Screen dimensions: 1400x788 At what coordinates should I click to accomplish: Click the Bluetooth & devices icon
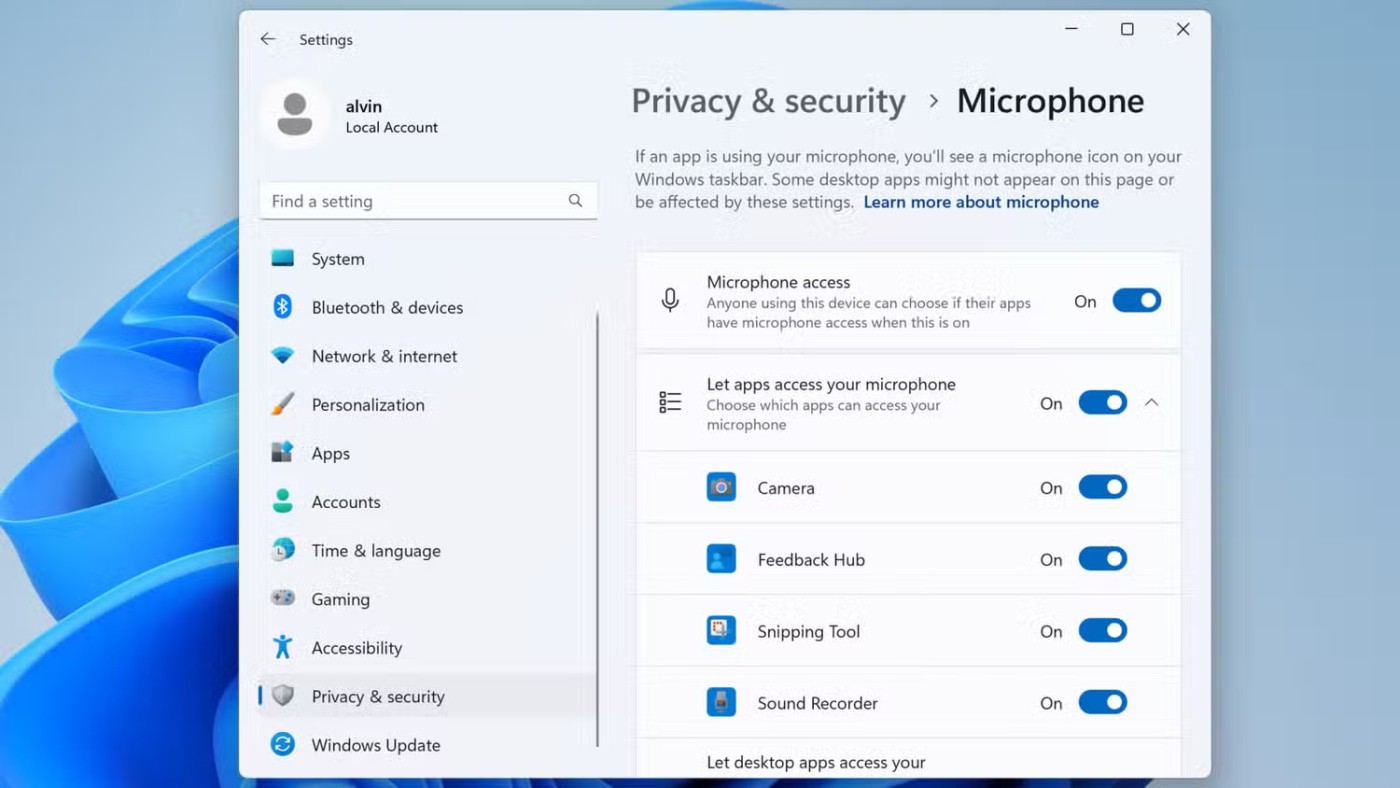pos(283,307)
